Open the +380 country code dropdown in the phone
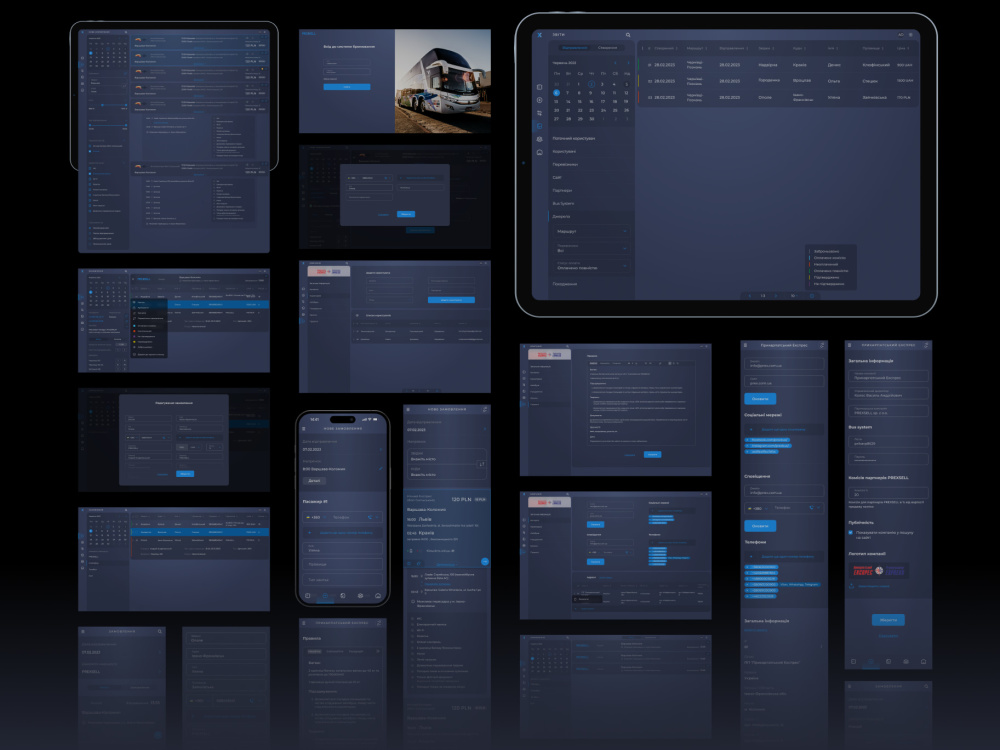This screenshot has width=1000, height=750. [314, 517]
